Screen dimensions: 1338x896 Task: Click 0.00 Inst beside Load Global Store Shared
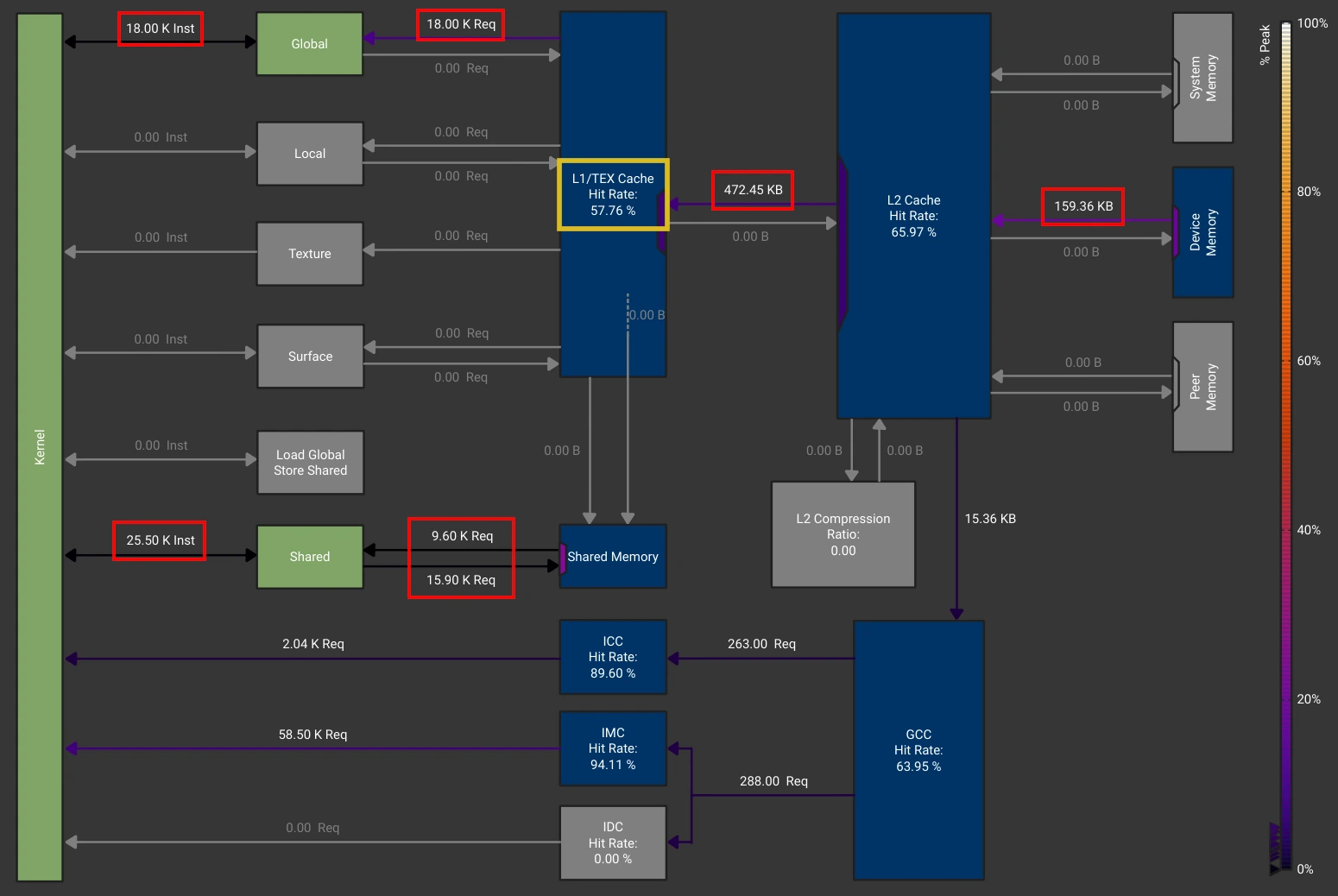(x=161, y=445)
